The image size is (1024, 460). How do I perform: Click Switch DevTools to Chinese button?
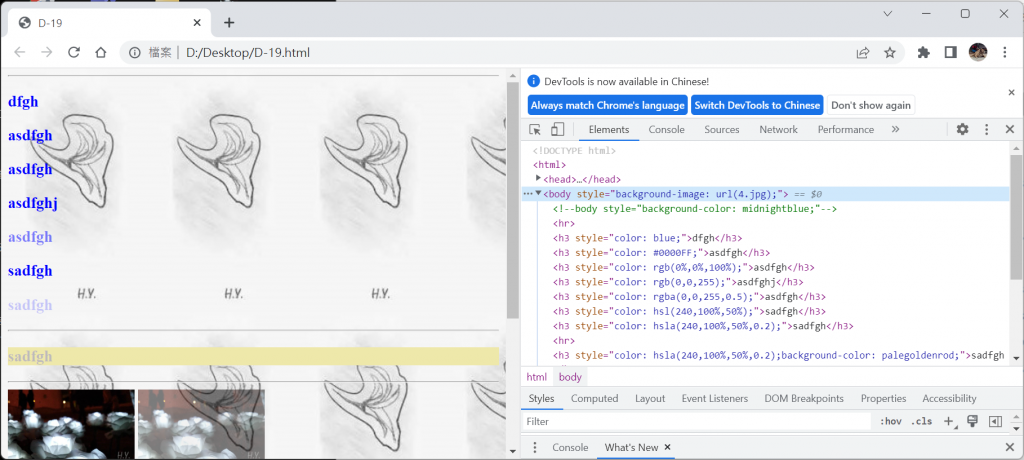757,105
